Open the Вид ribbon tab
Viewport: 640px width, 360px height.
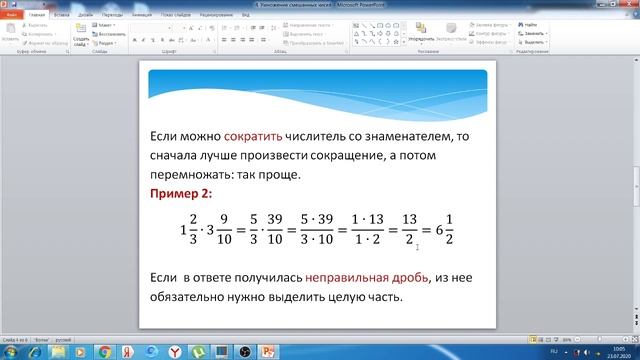(x=245, y=15)
